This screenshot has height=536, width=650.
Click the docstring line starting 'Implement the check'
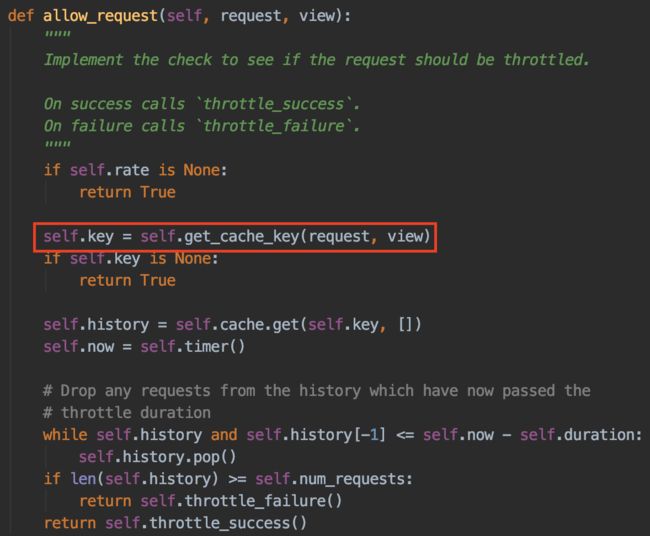[317, 60]
